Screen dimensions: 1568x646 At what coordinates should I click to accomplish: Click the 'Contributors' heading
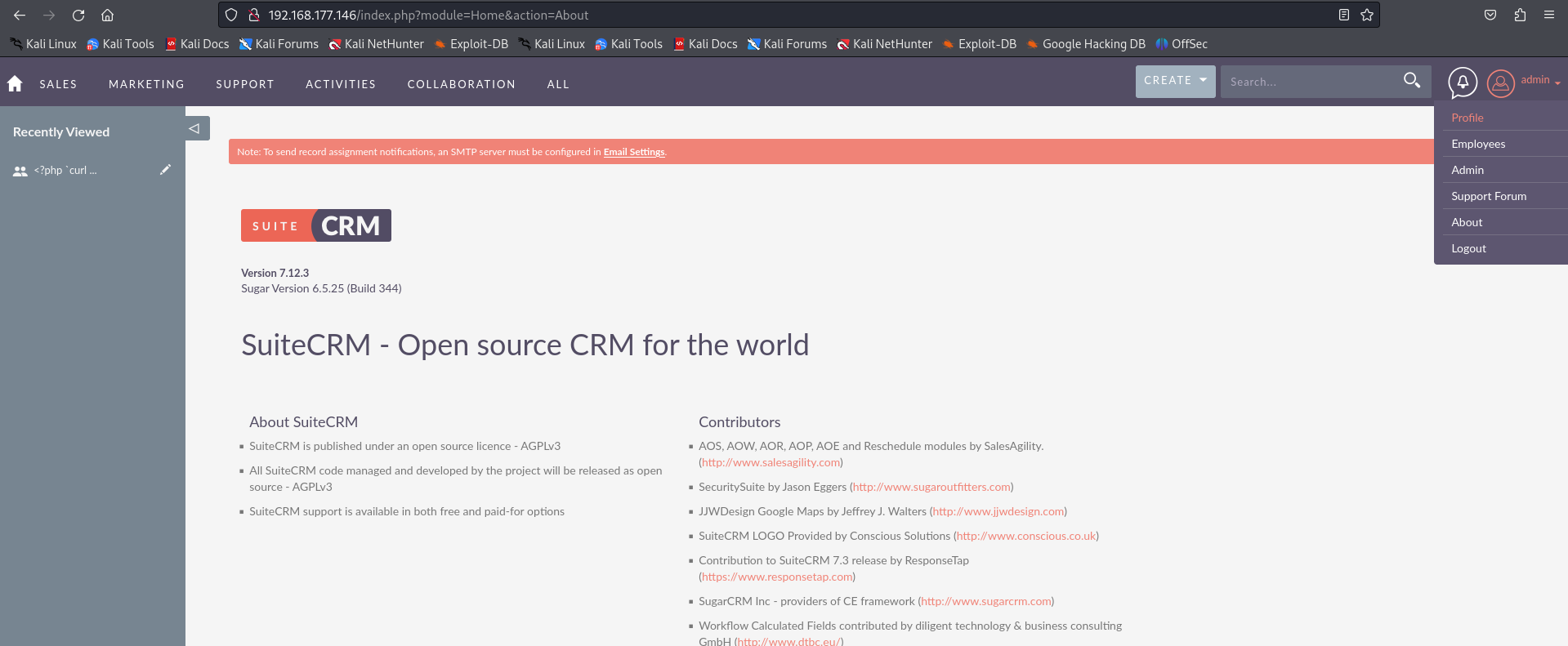click(x=739, y=422)
